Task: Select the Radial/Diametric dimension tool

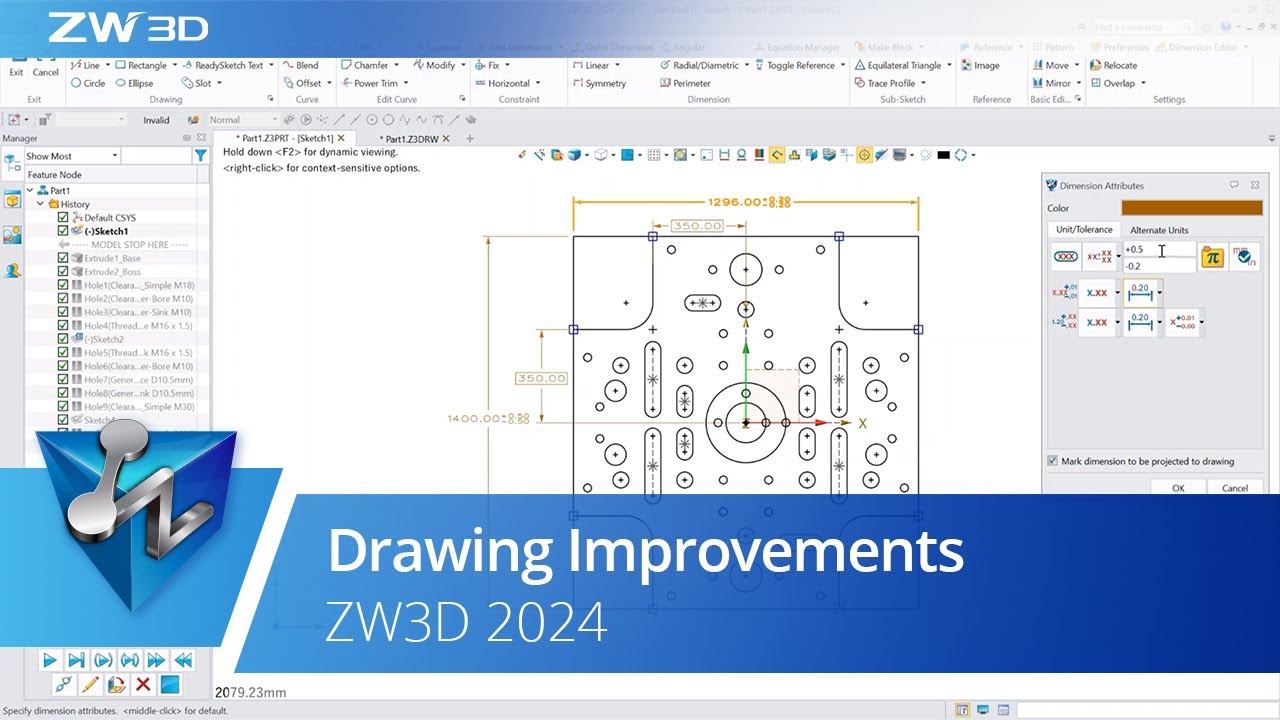Action: (x=700, y=65)
